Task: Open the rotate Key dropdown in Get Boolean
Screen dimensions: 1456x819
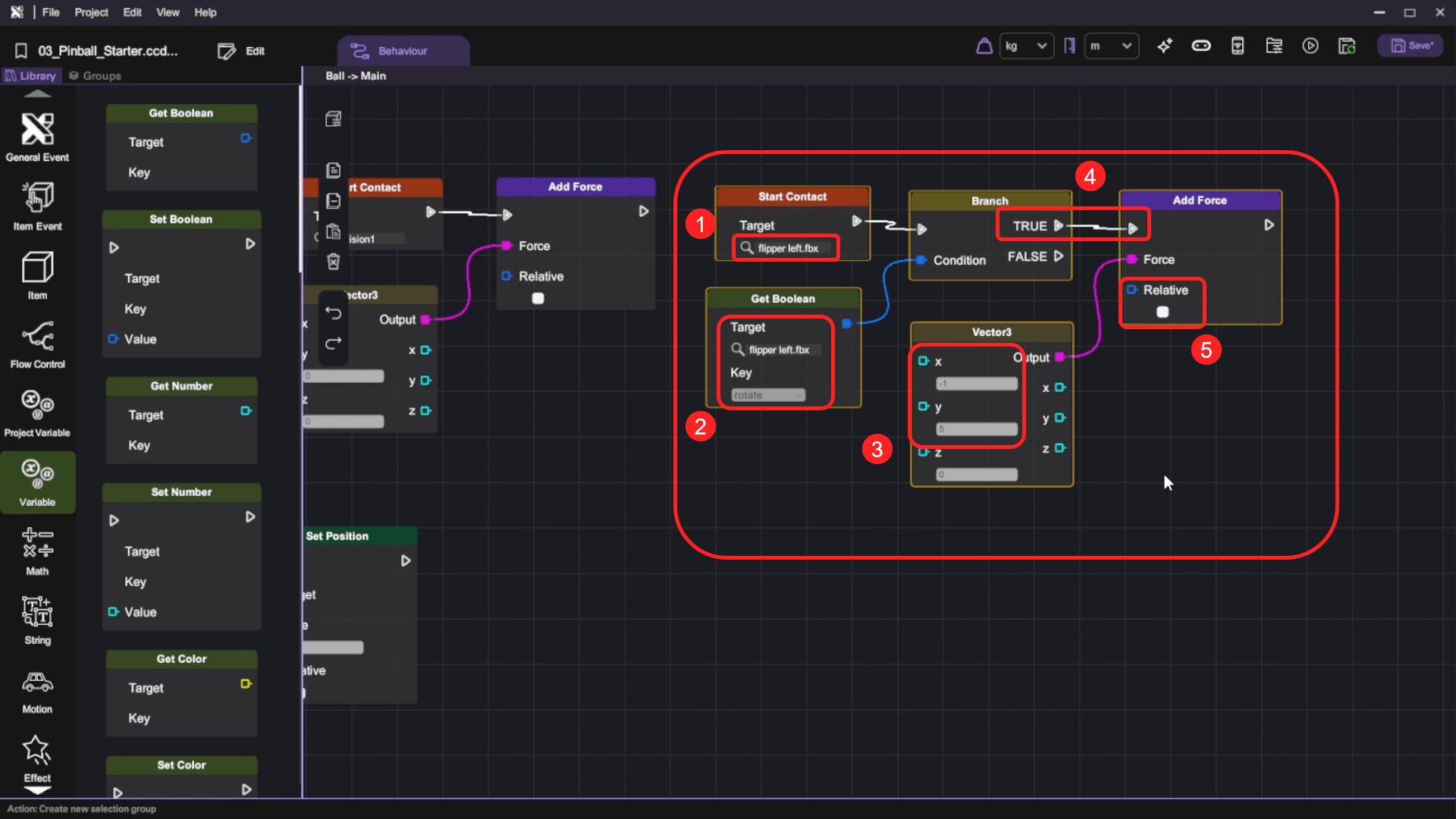Action: coord(767,395)
